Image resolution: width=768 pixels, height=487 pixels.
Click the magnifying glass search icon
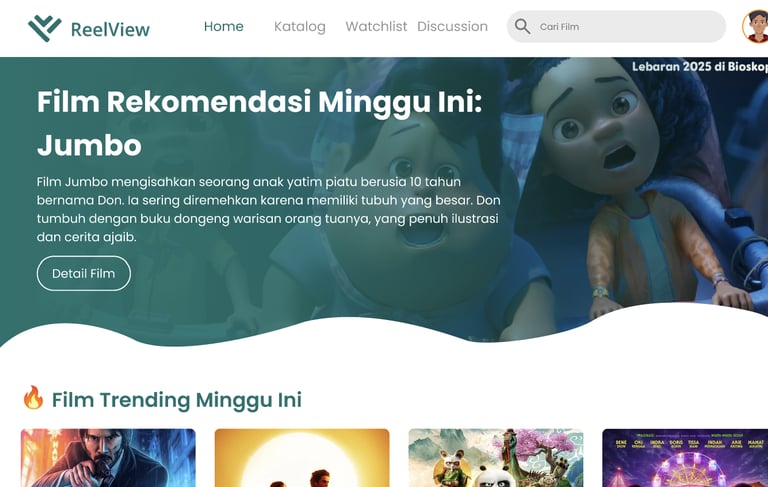click(522, 26)
